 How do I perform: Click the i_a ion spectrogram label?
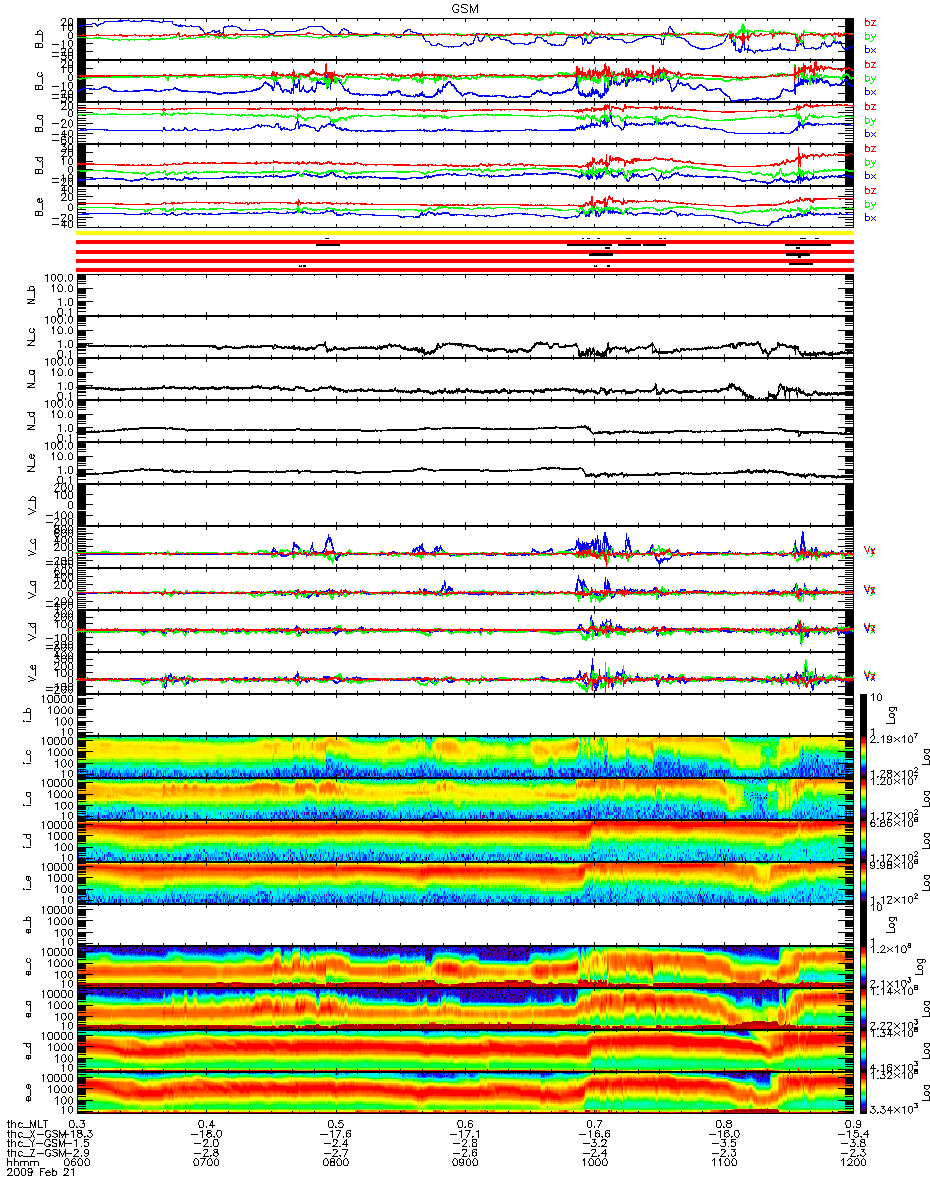click(x=26, y=797)
